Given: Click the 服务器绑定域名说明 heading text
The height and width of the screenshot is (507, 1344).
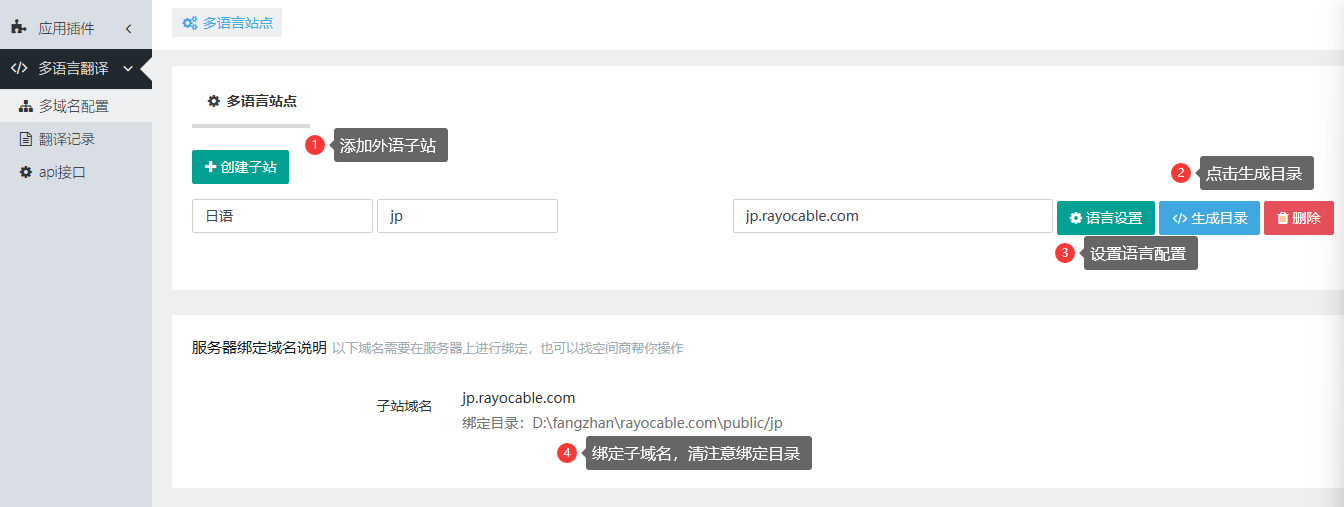Looking at the screenshot, I should point(259,347).
